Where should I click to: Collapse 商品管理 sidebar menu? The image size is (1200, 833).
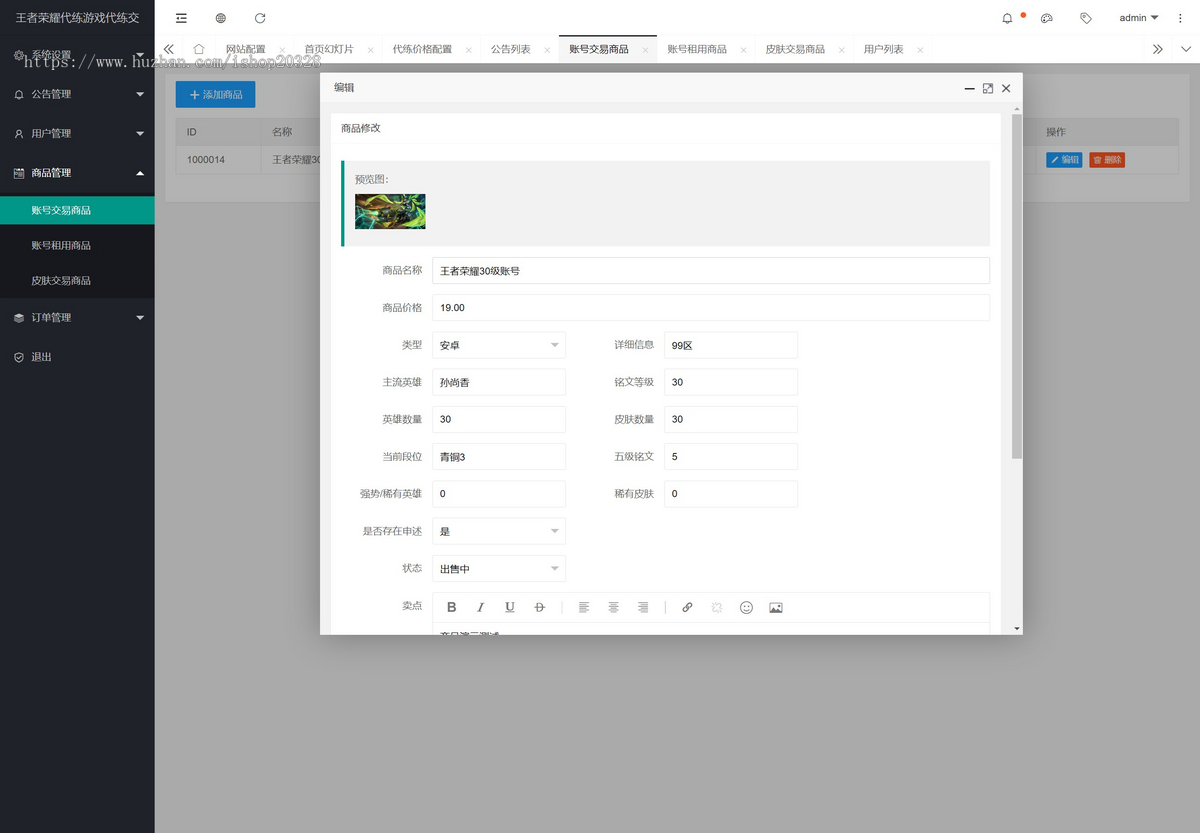(x=77, y=173)
